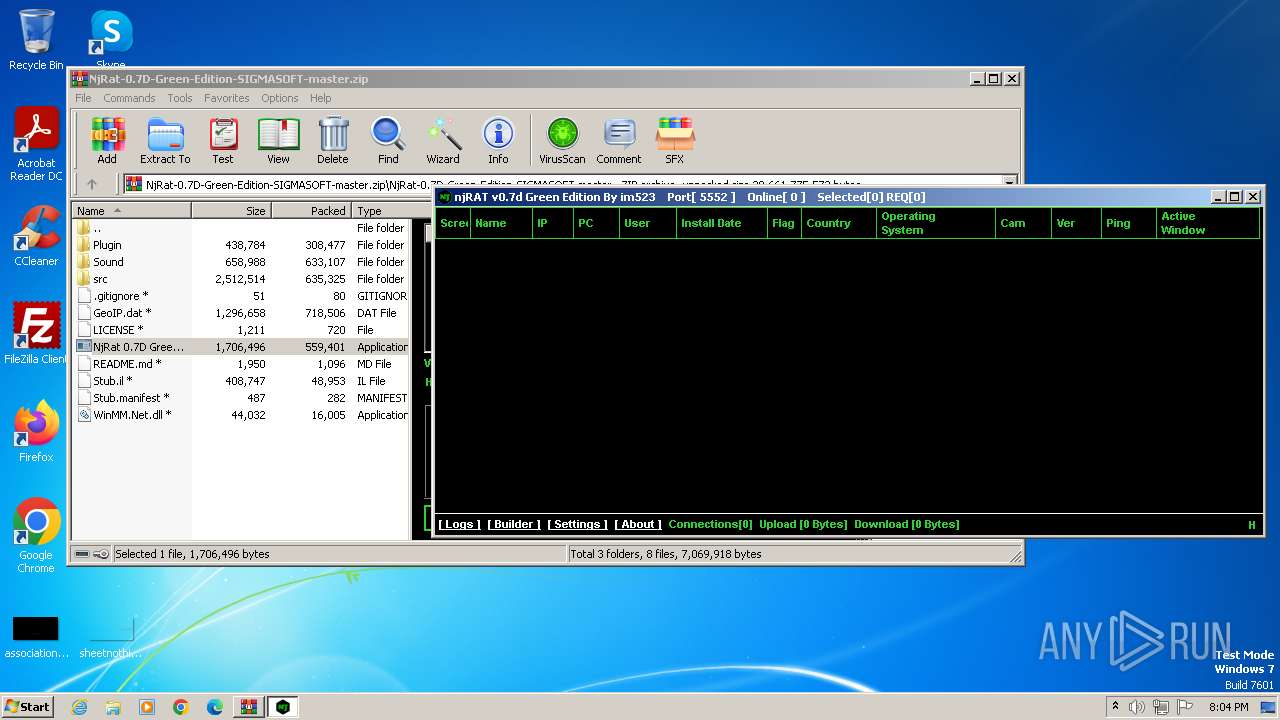This screenshot has height=720, width=1280.
Task: Click the SFX toolbar icon
Action: click(675, 141)
